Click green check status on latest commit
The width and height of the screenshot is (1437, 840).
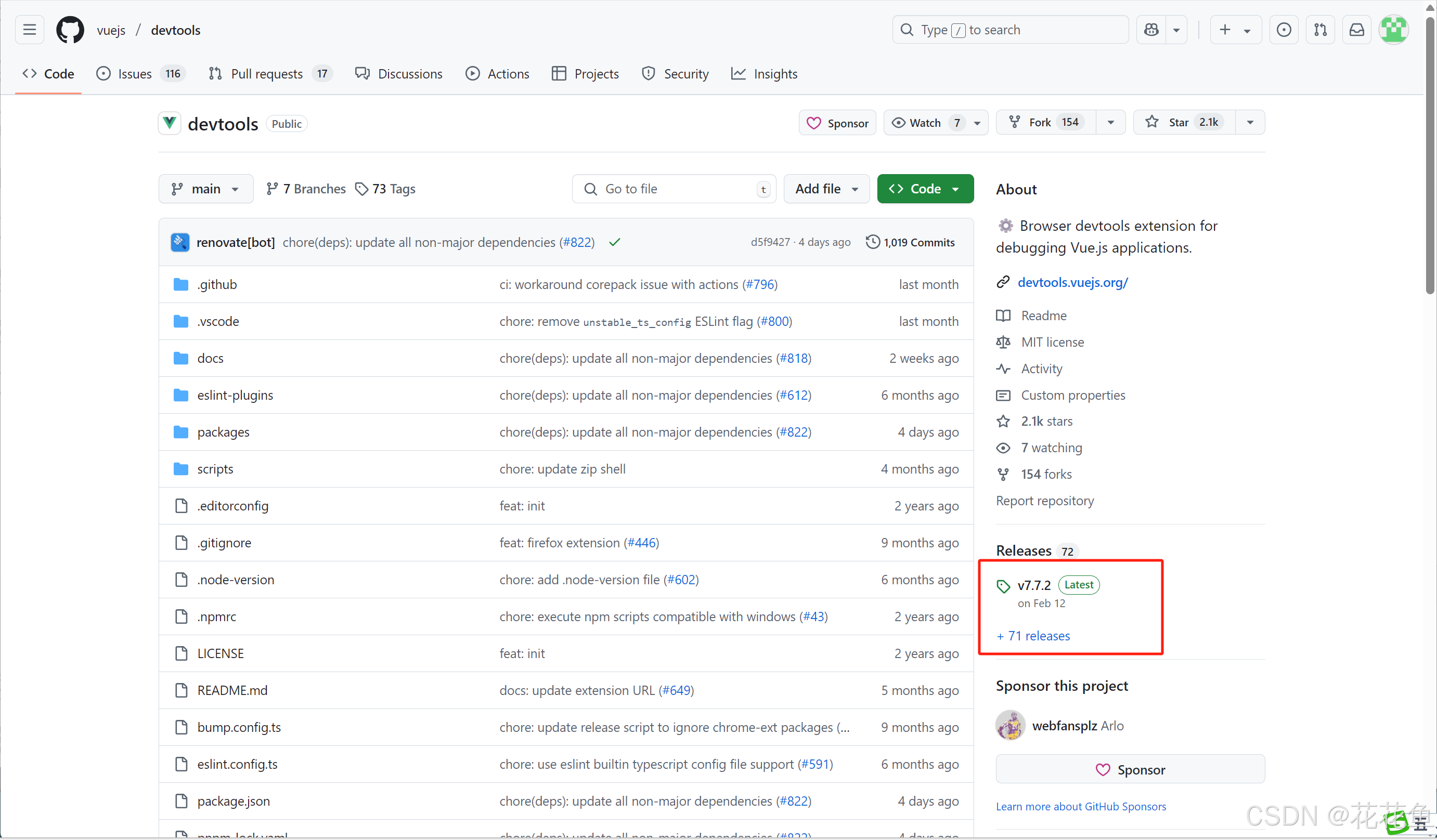coord(614,242)
